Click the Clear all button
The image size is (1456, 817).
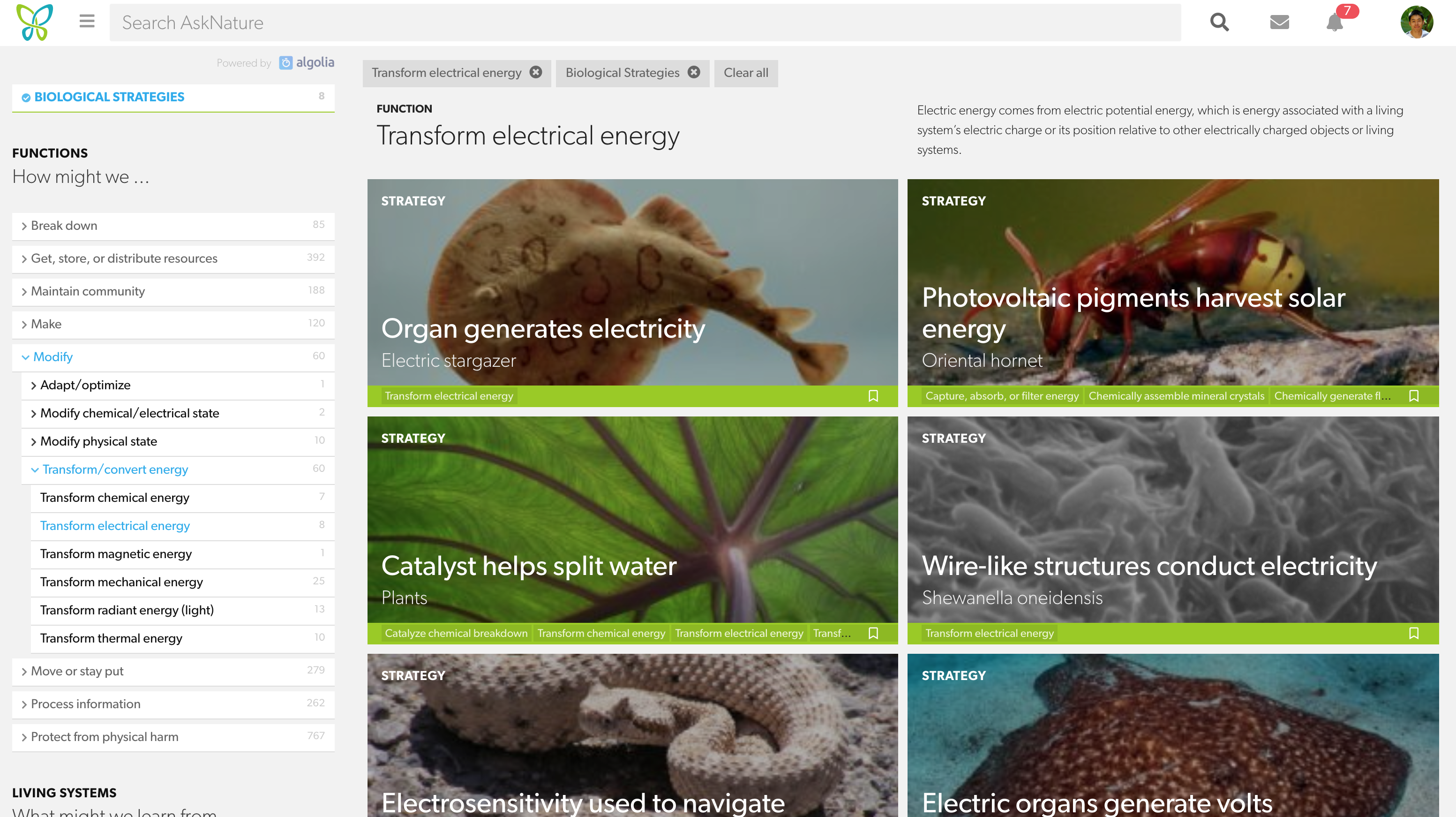745,73
